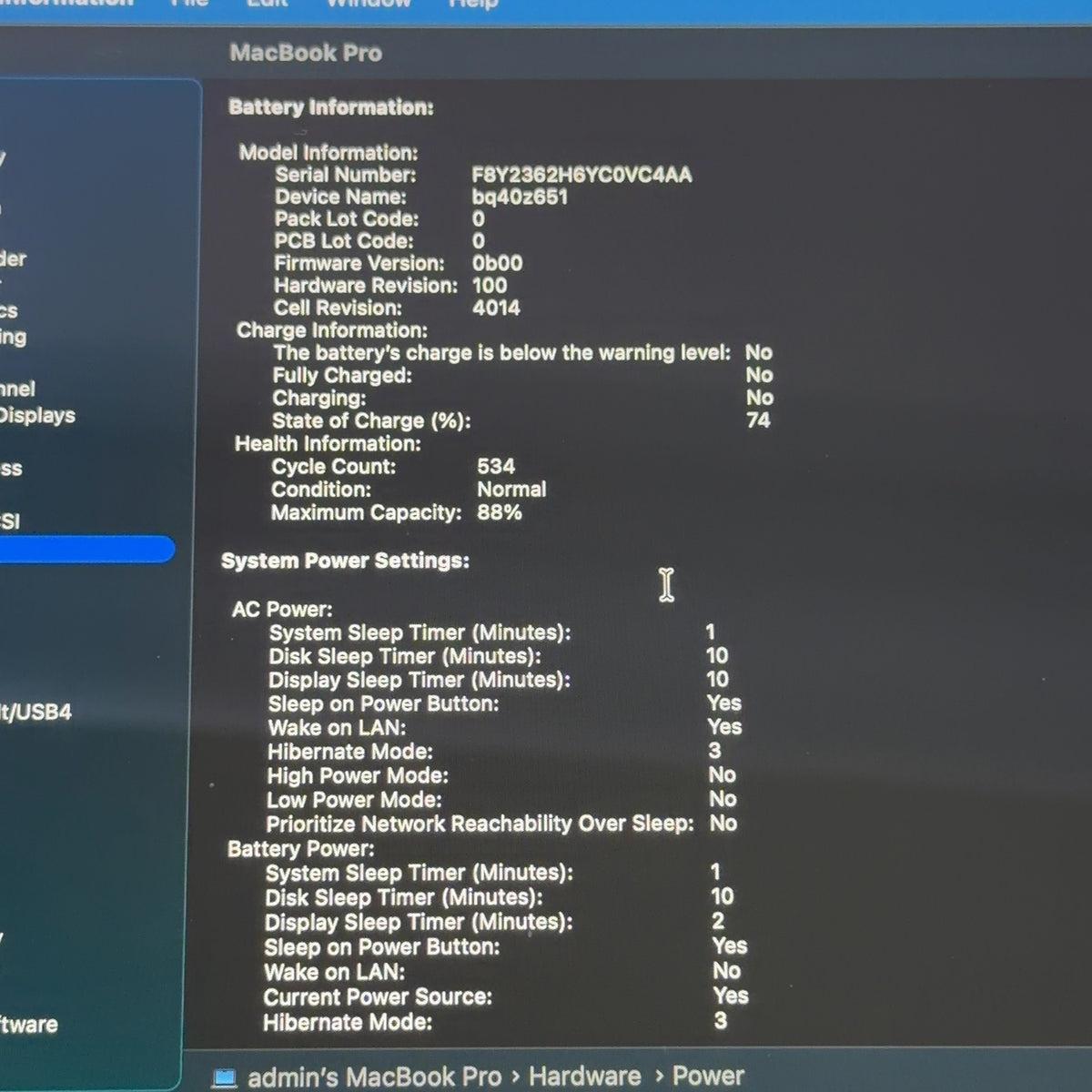Screen dimensions: 1092x1092
Task: Click the "Charging:" label
Action: point(318,398)
